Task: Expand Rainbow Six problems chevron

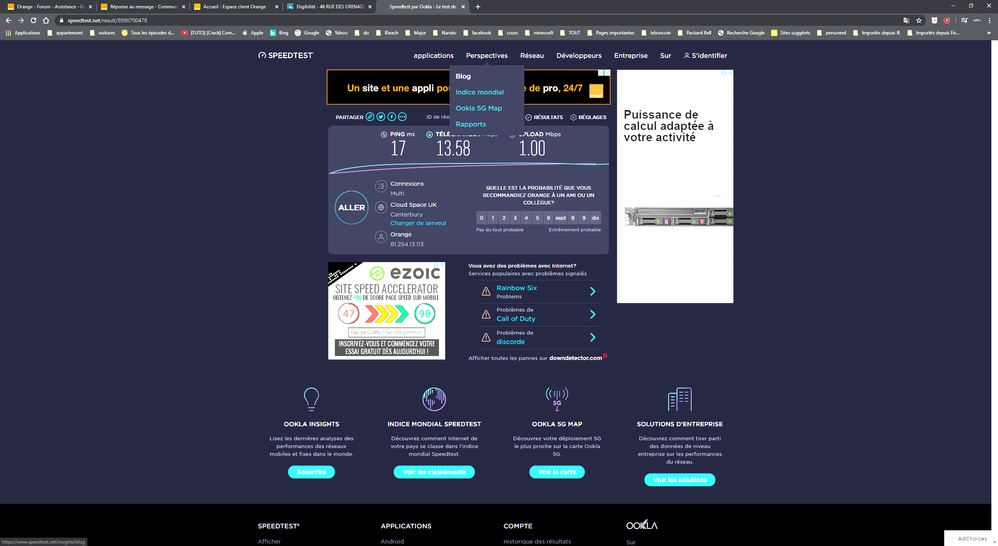Action: point(593,291)
